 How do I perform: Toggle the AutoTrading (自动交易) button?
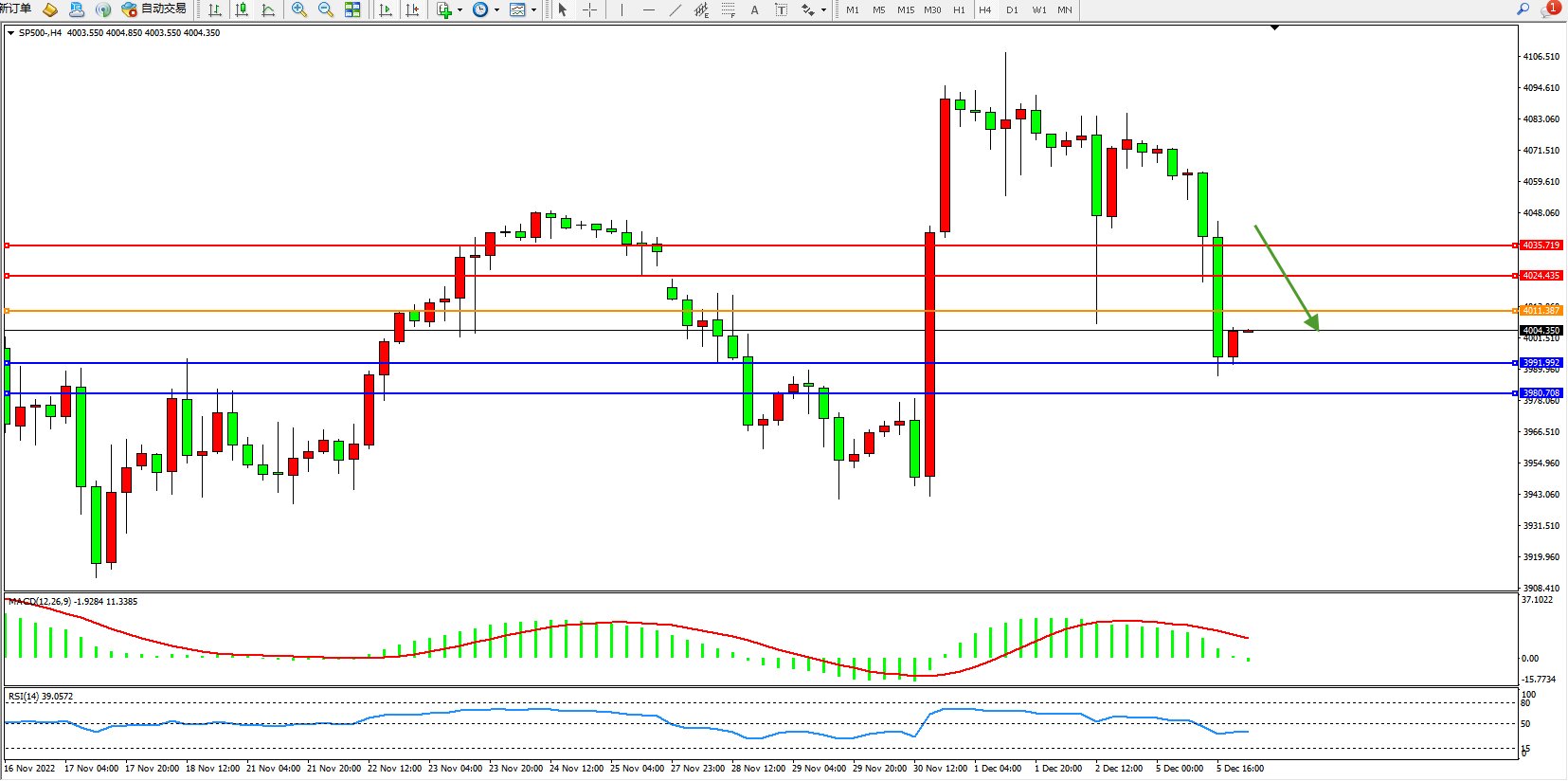tap(154, 9)
